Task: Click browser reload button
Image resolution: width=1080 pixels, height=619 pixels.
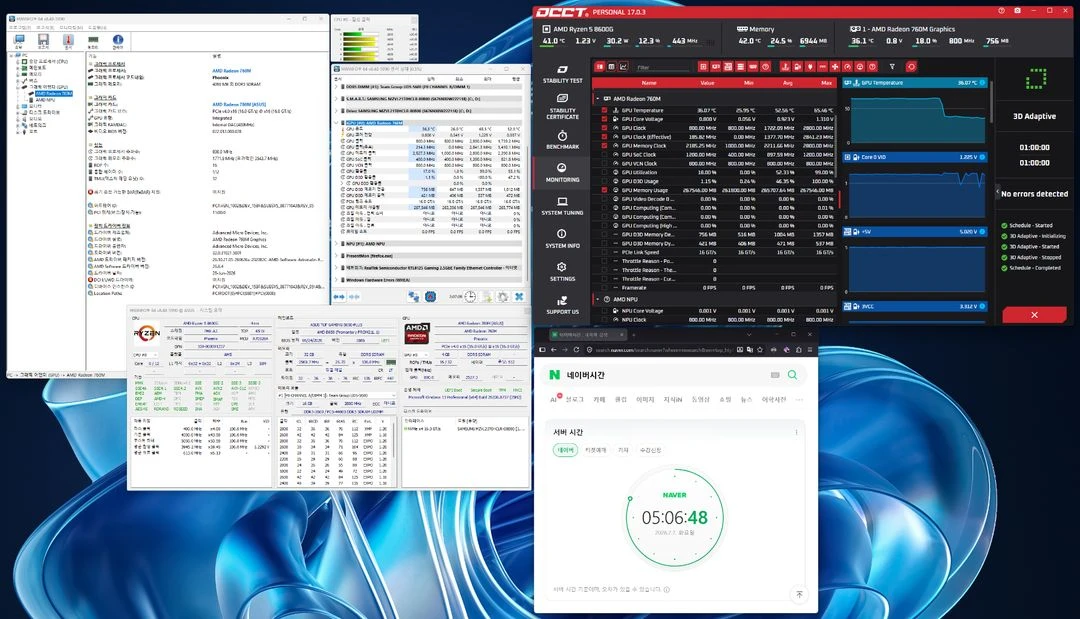Action: (x=577, y=350)
